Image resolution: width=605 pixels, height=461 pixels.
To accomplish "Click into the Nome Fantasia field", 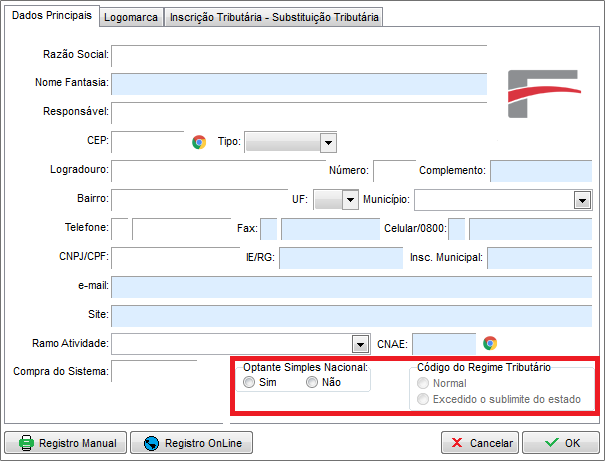I will point(298,82).
